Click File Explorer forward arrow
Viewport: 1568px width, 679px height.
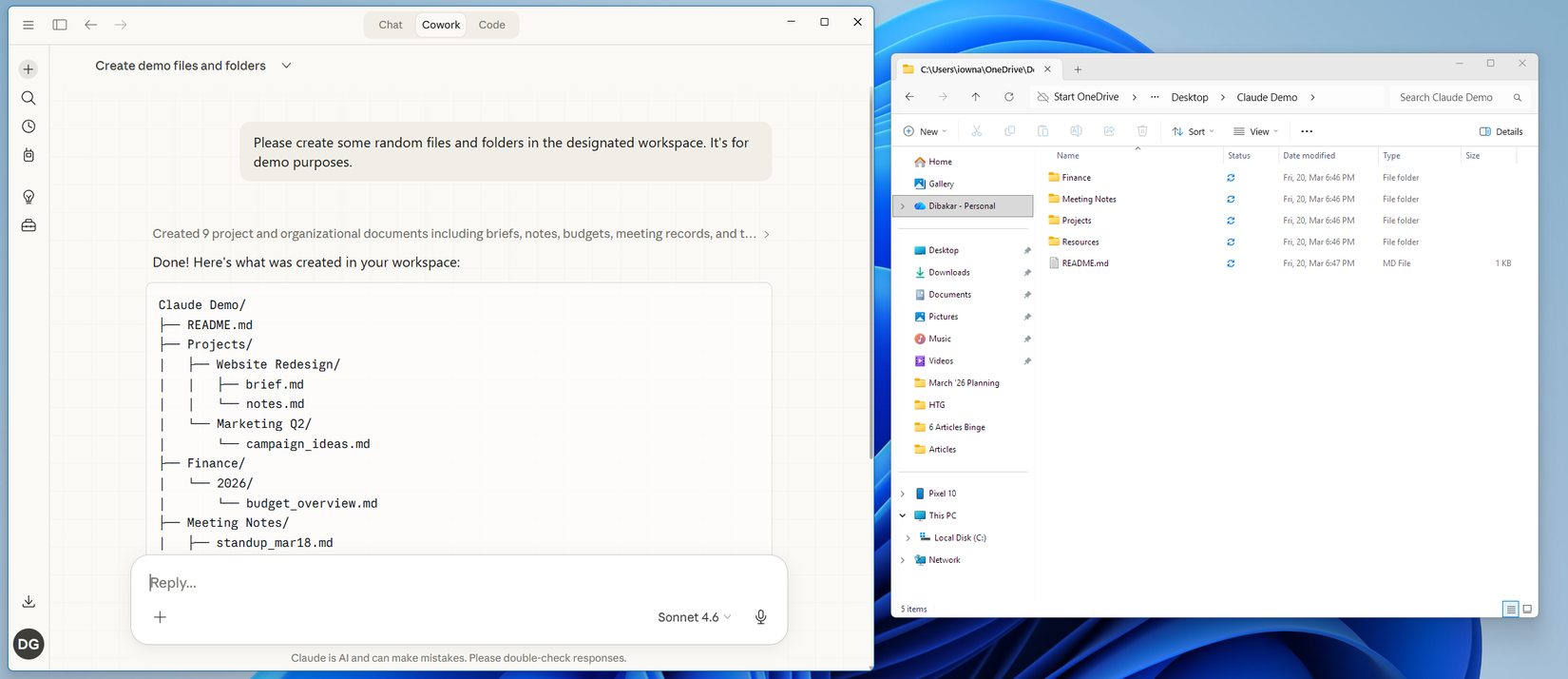coord(943,97)
